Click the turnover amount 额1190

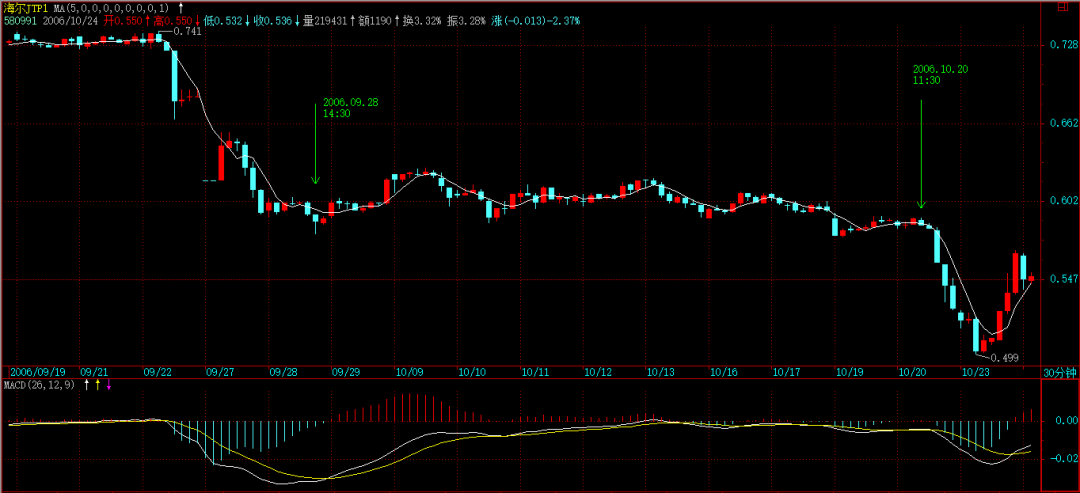(373, 21)
